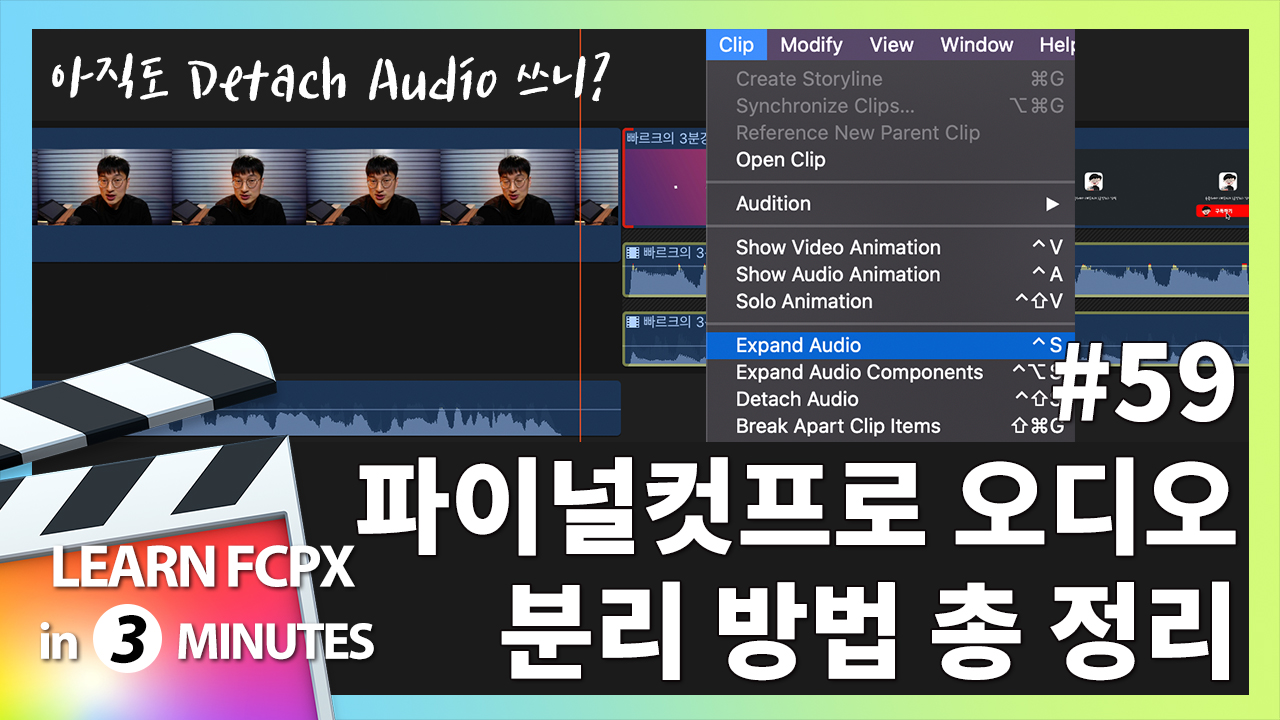This screenshot has width=1280, height=720.
Task: Open the Modify menu
Action: pyautogui.click(x=811, y=45)
